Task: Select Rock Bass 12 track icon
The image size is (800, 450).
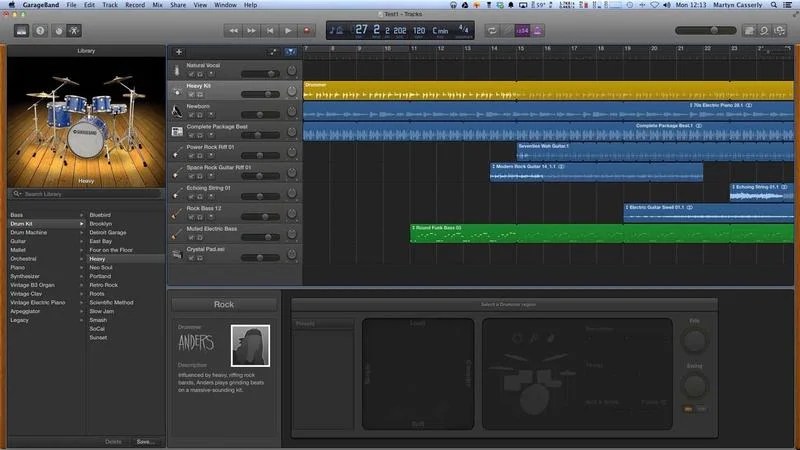Action: point(177,213)
